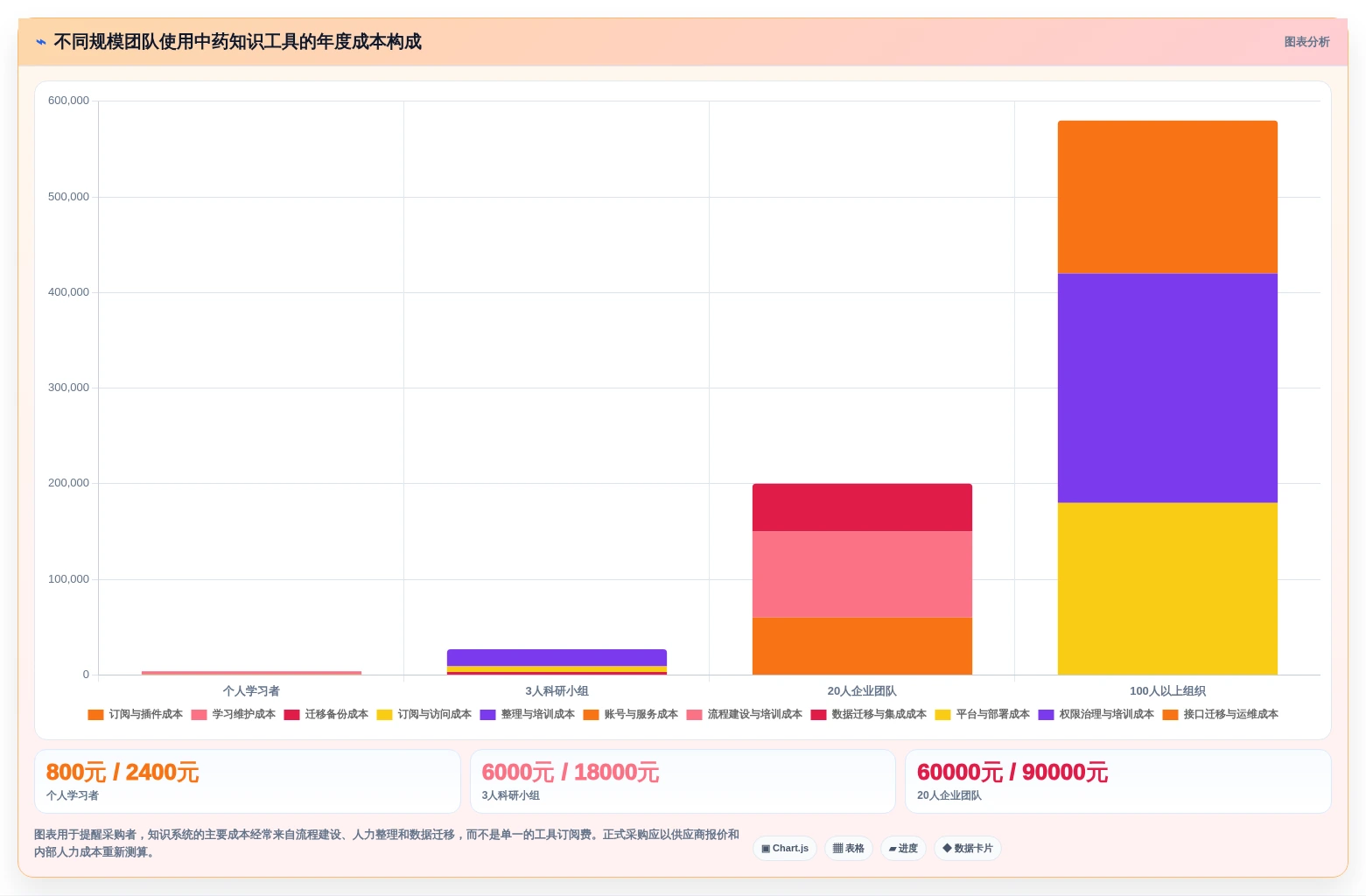1366x896 pixels.
Task: Click the 个人学习者 x-axis label
Action: (251, 691)
